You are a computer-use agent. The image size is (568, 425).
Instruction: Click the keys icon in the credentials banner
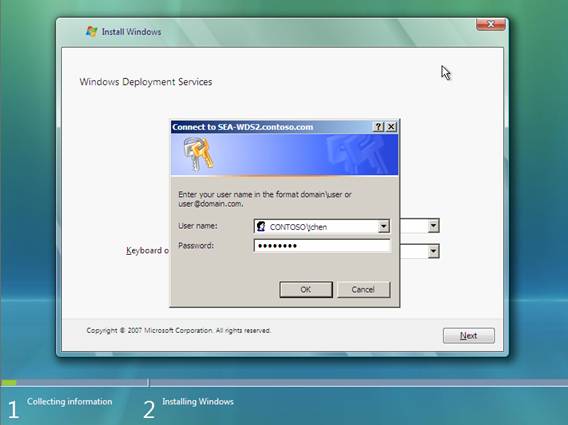(x=198, y=154)
